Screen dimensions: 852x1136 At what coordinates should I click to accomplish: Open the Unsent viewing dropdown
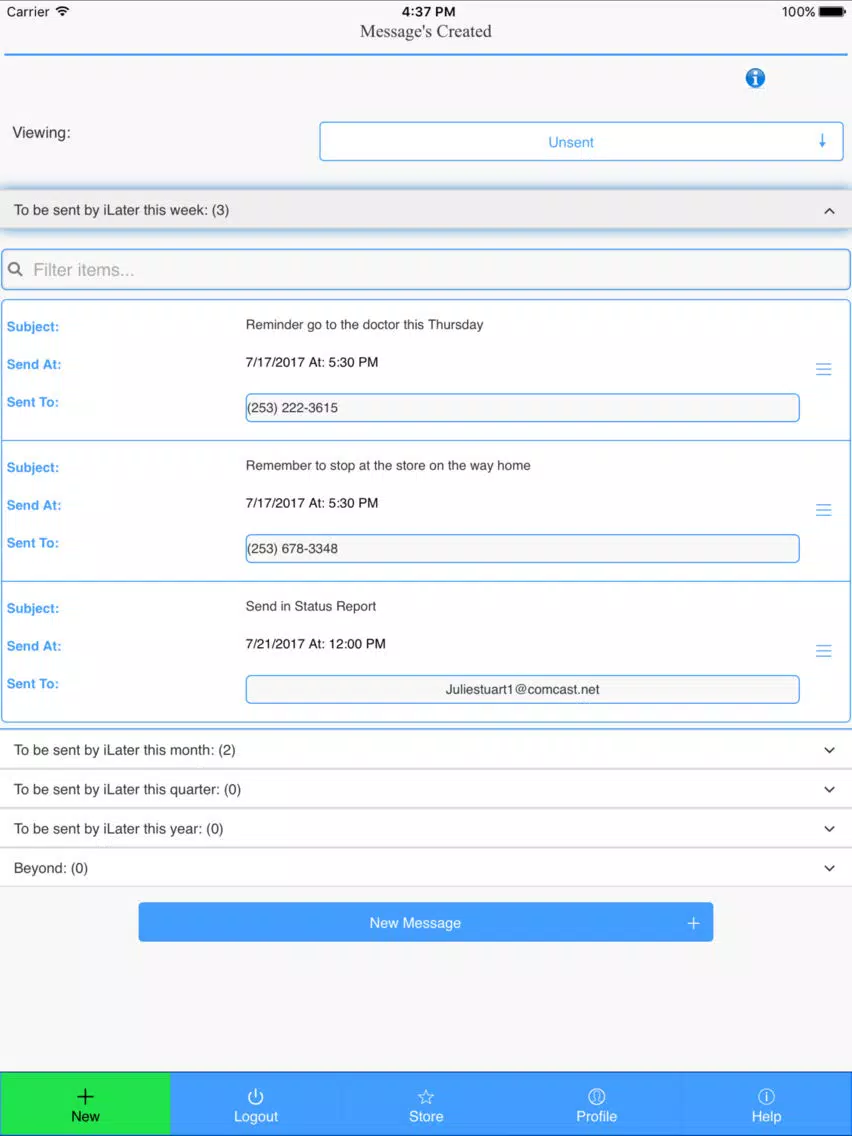(x=581, y=141)
